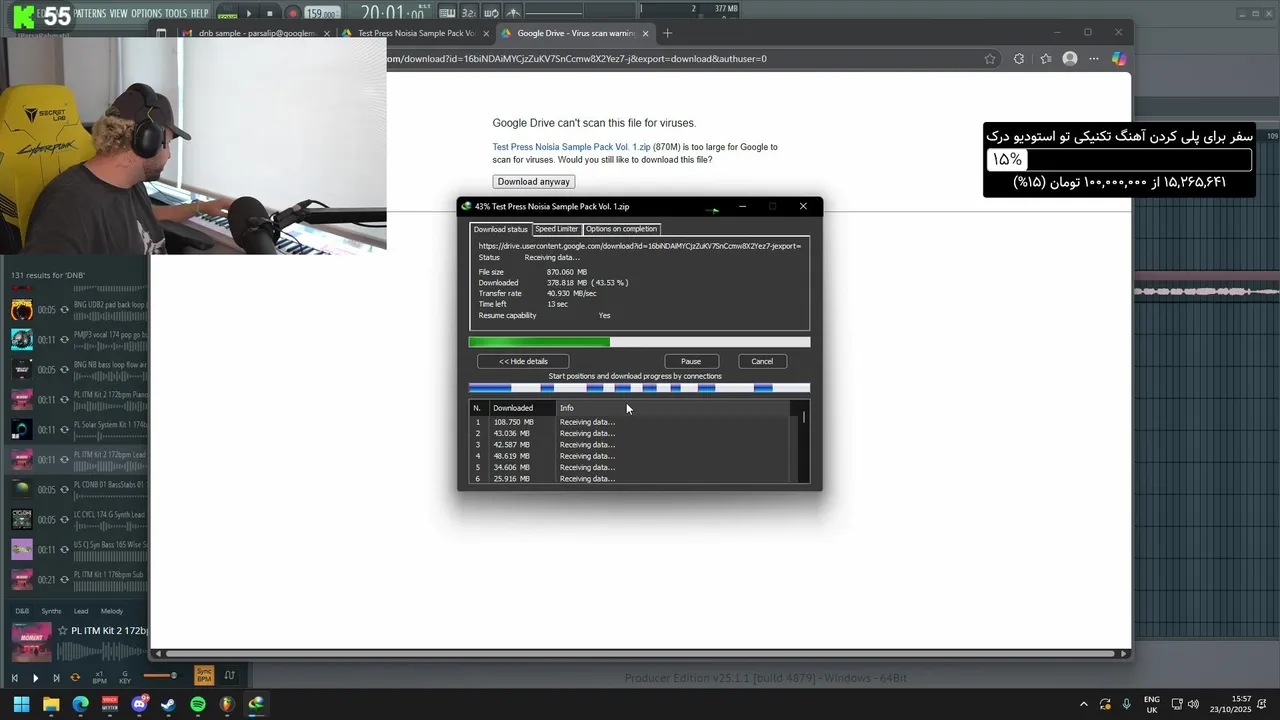
Task: Open the Options on completion tab
Action: click(x=621, y=229)
